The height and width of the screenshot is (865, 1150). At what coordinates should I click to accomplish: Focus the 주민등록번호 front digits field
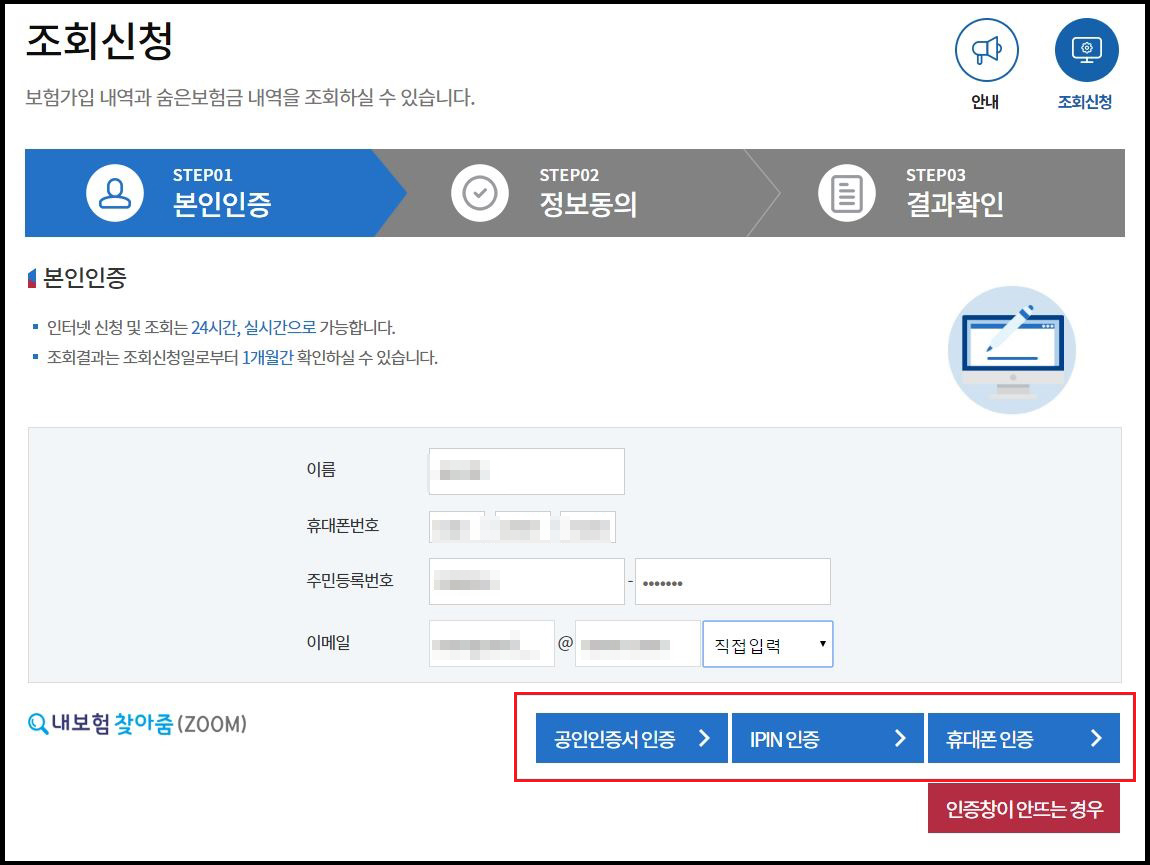(527, 581)
